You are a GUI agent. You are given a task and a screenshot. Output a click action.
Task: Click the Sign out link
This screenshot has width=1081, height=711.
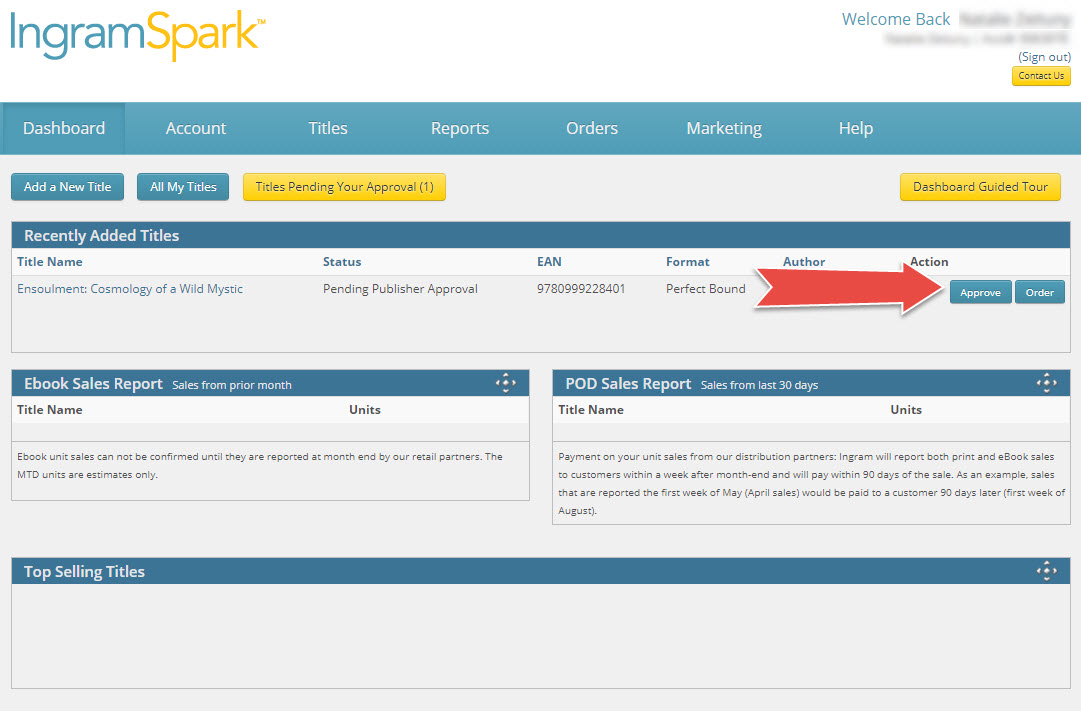point(1044,57)
